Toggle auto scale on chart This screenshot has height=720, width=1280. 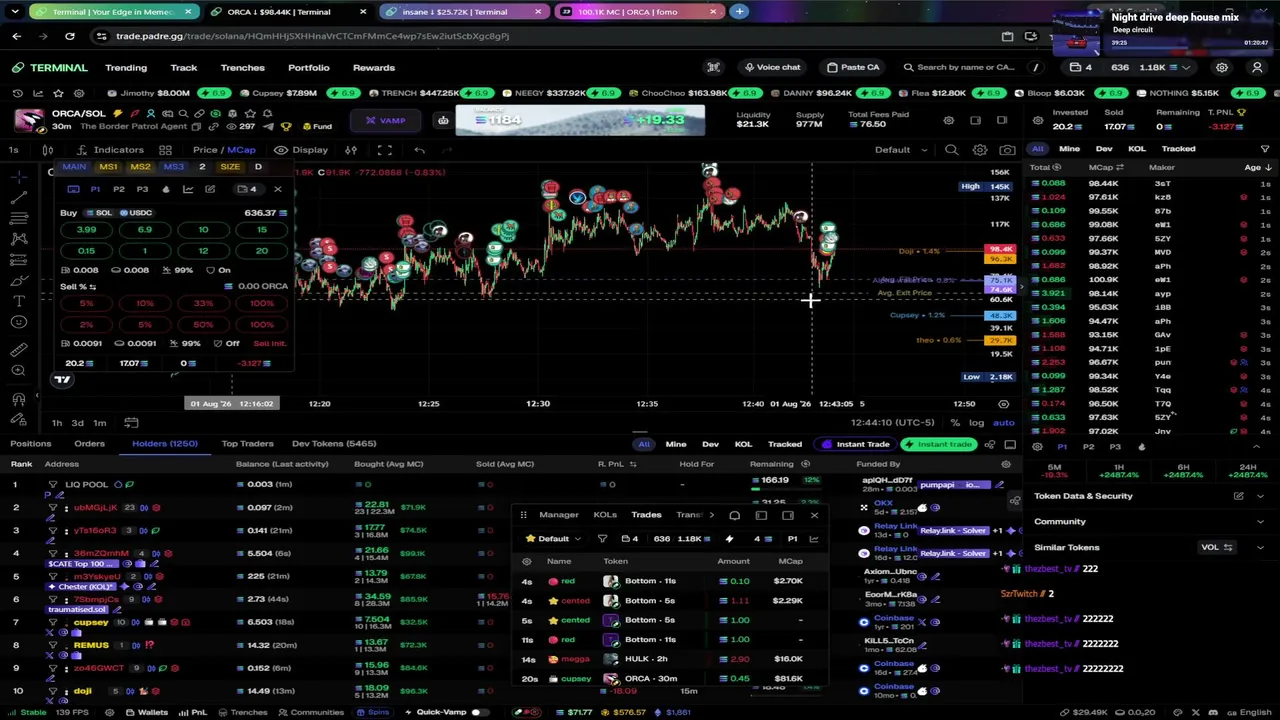point(1003,422)
